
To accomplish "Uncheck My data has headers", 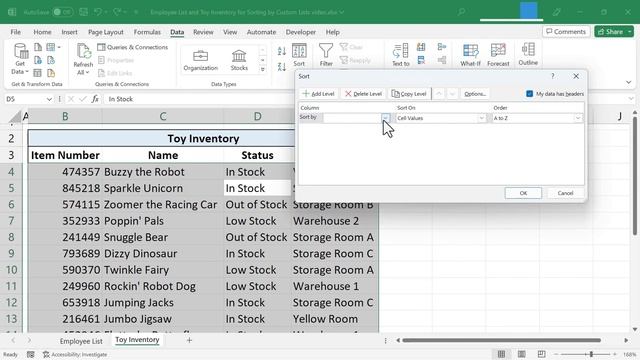I will pos(529,93).
